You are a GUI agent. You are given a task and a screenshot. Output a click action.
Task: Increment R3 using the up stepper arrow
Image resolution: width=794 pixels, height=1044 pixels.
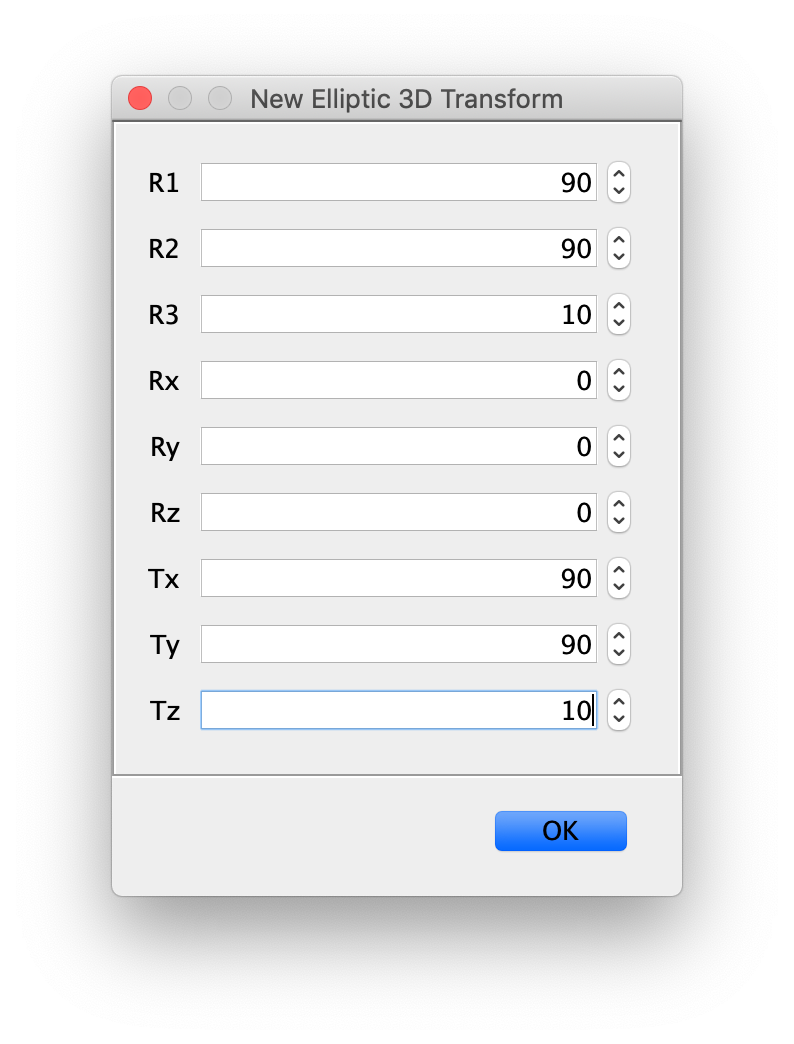[x=618, y=307]
